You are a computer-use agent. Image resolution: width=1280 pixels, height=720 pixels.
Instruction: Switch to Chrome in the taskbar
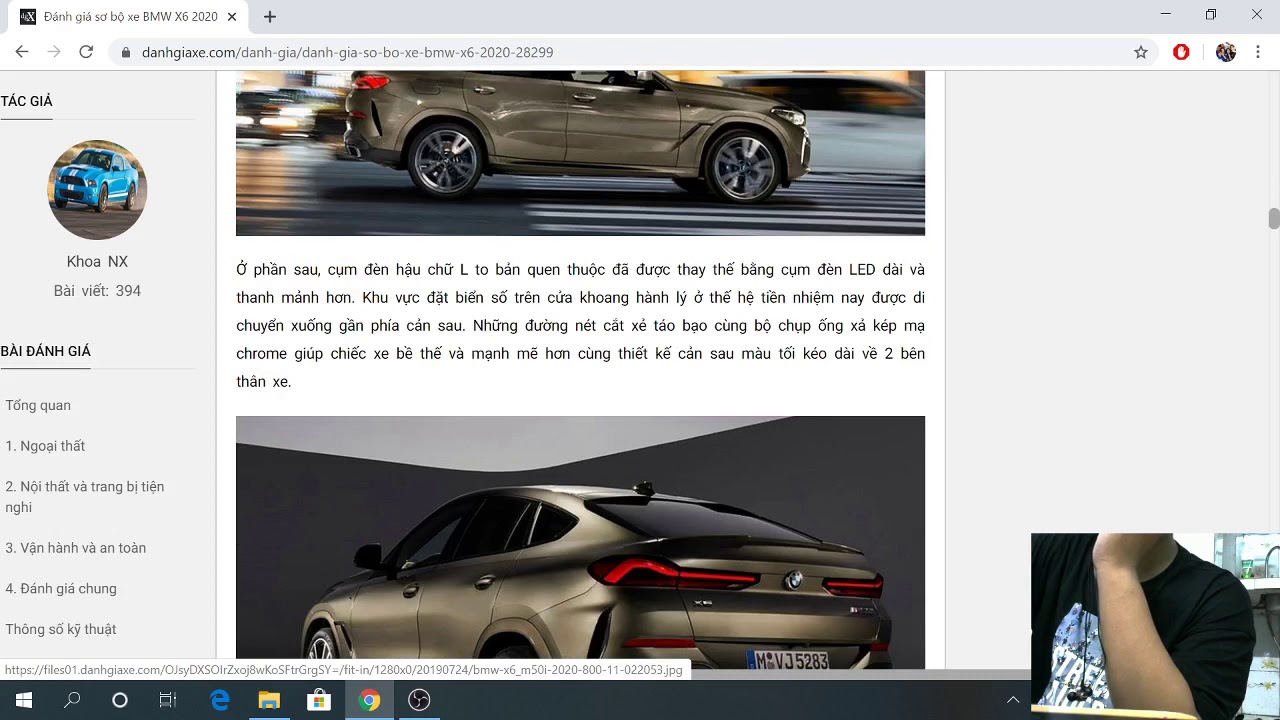[370, 700]
